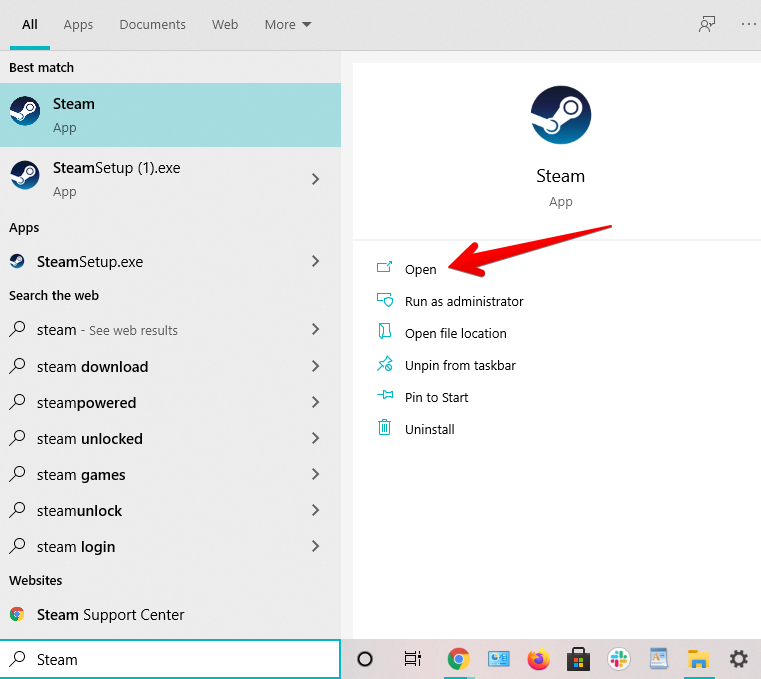Open the Steam Support Center website result

pos(170,614)
